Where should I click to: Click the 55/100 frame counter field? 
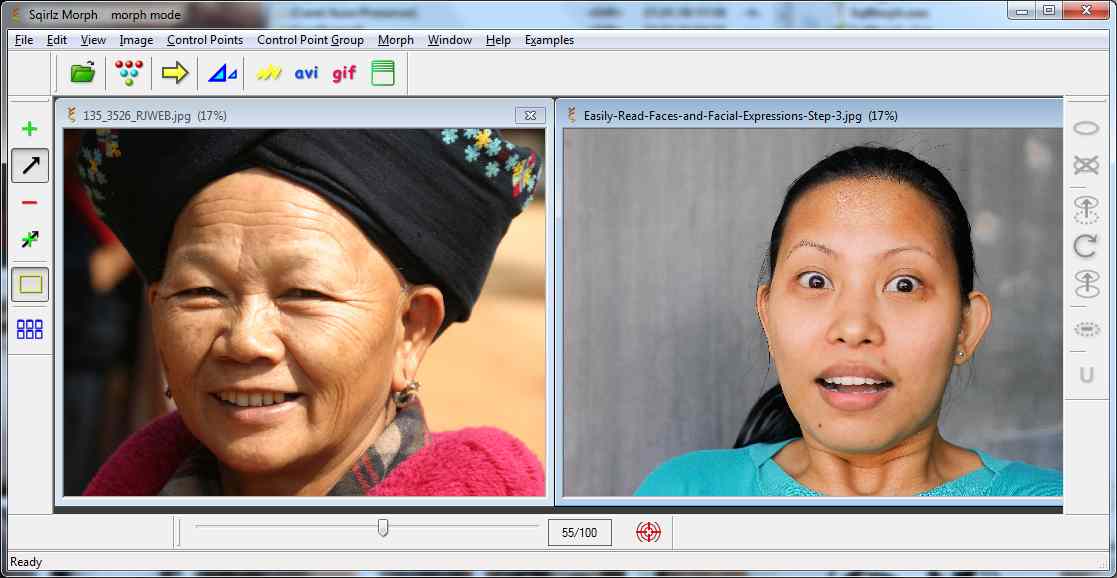[580, 532]
